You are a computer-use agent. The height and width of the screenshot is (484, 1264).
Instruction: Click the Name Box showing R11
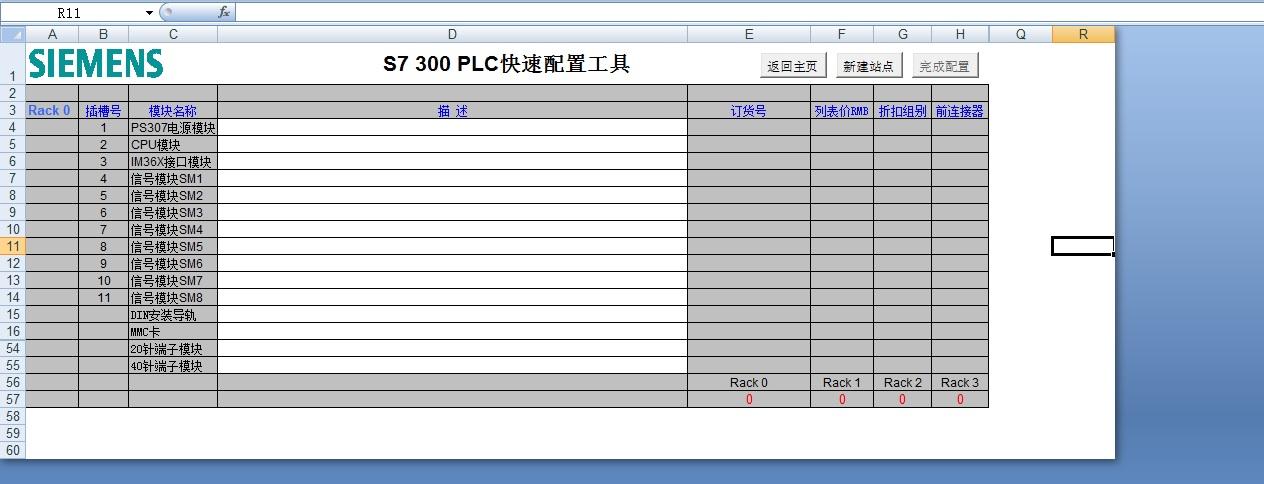coord(72,12)
